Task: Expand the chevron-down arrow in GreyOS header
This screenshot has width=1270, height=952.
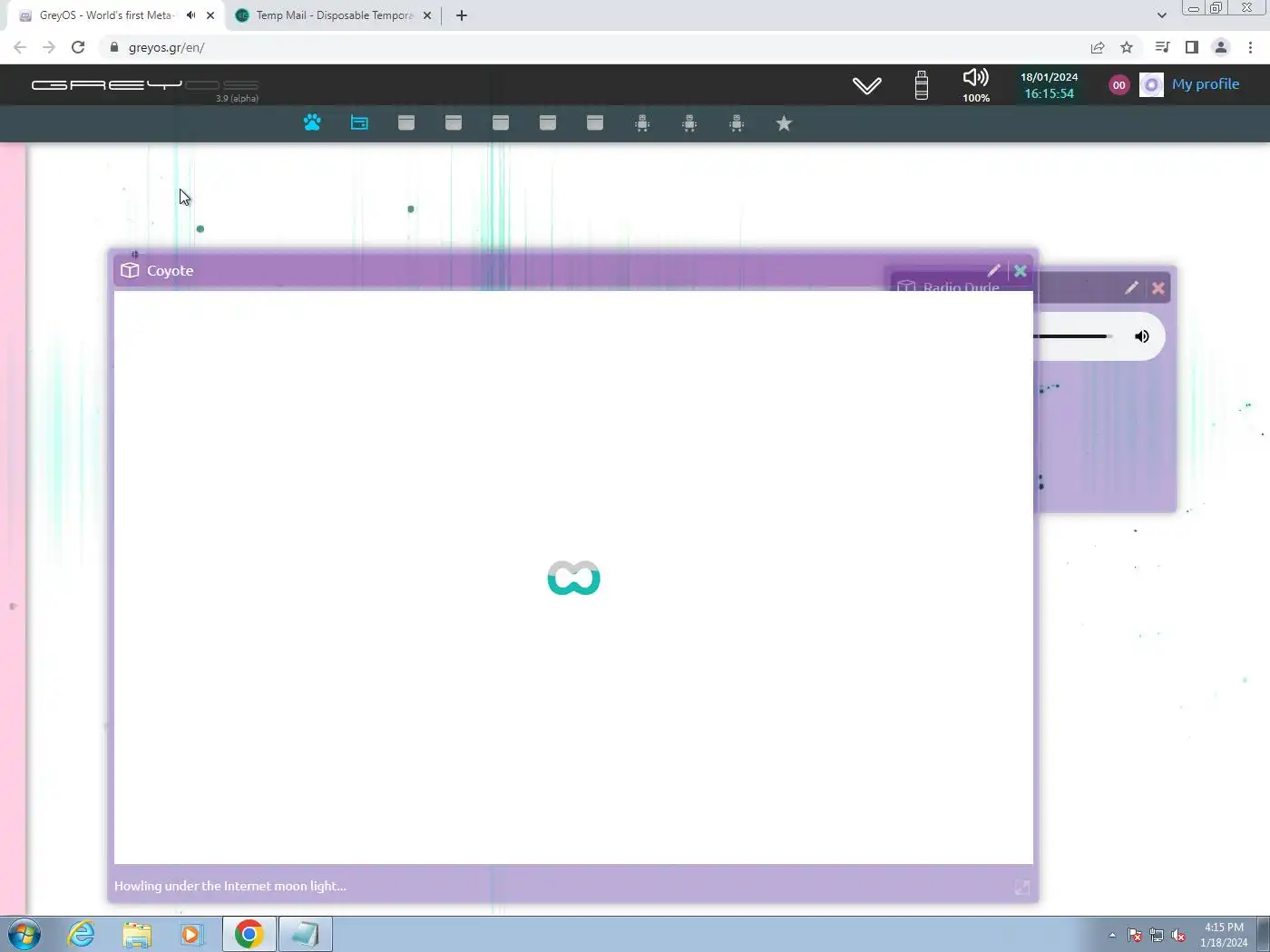Action: tap(866, 85)
